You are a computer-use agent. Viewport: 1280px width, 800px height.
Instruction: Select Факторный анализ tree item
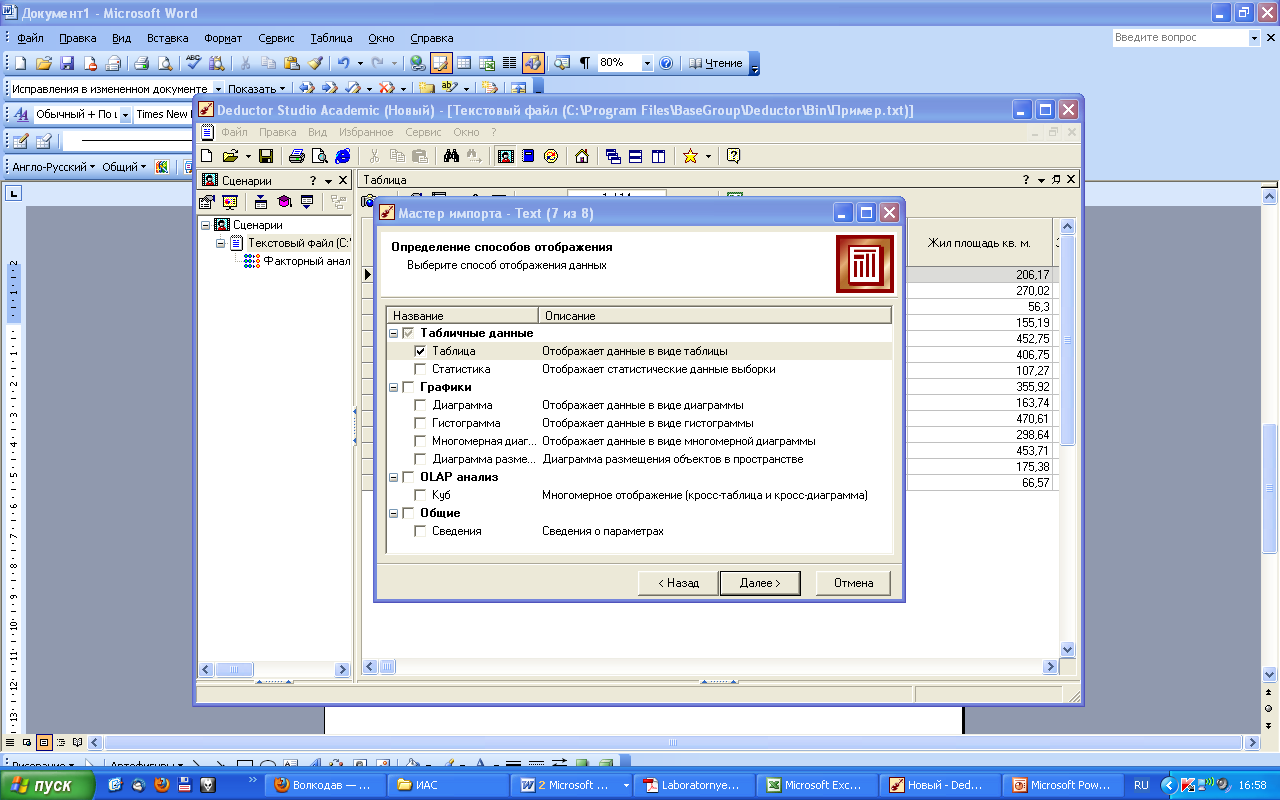pos(306,261)
